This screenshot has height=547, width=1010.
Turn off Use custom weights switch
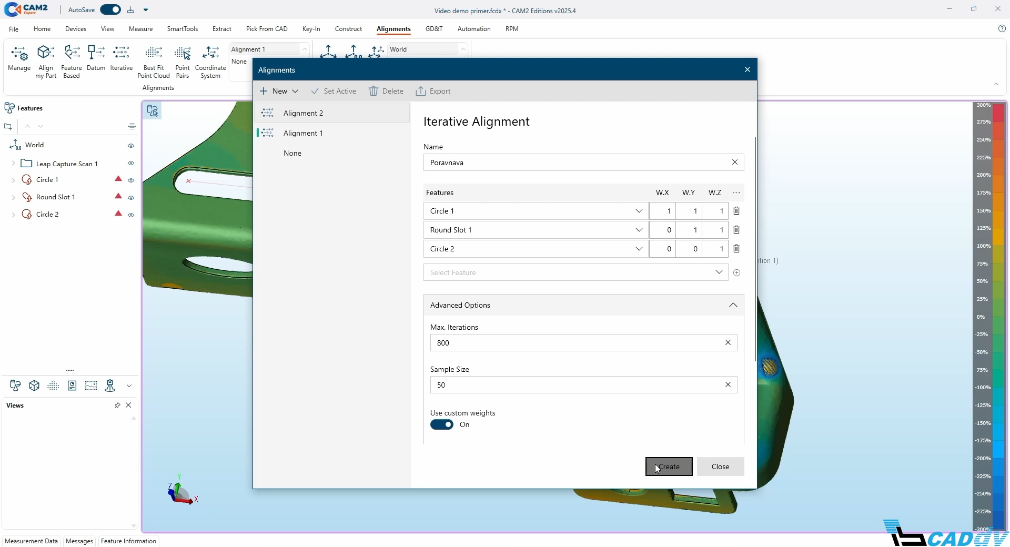pos(442,425)
